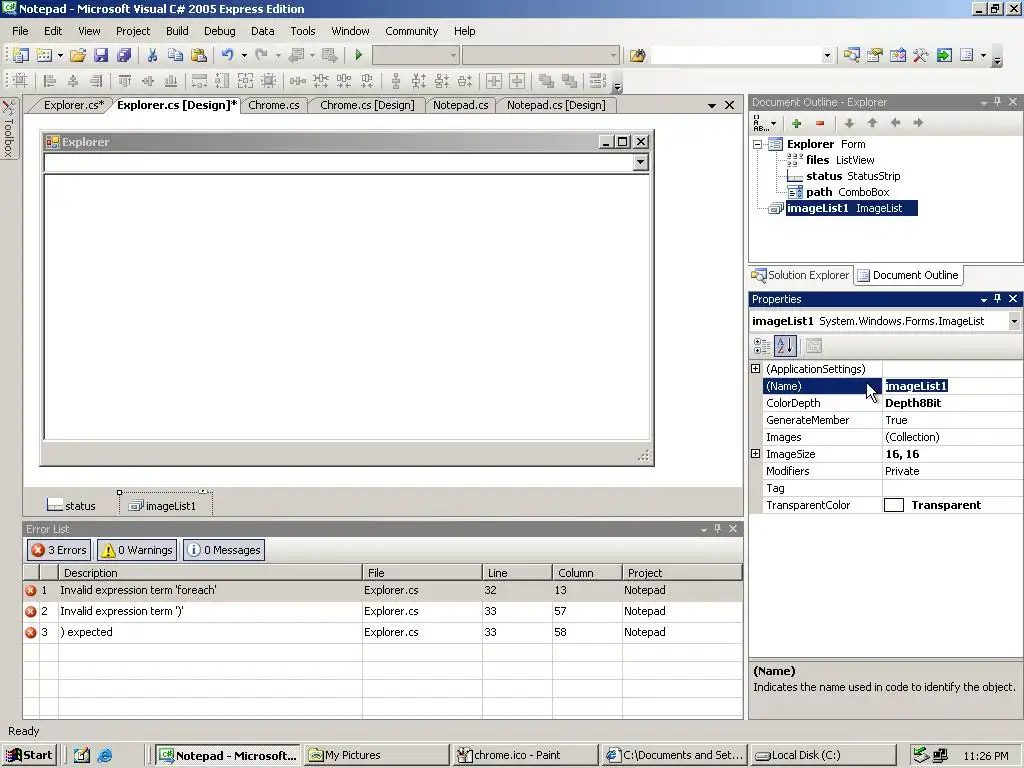
Task: Open Local Disk (C:) taskbar button
Action: [823, 756]
